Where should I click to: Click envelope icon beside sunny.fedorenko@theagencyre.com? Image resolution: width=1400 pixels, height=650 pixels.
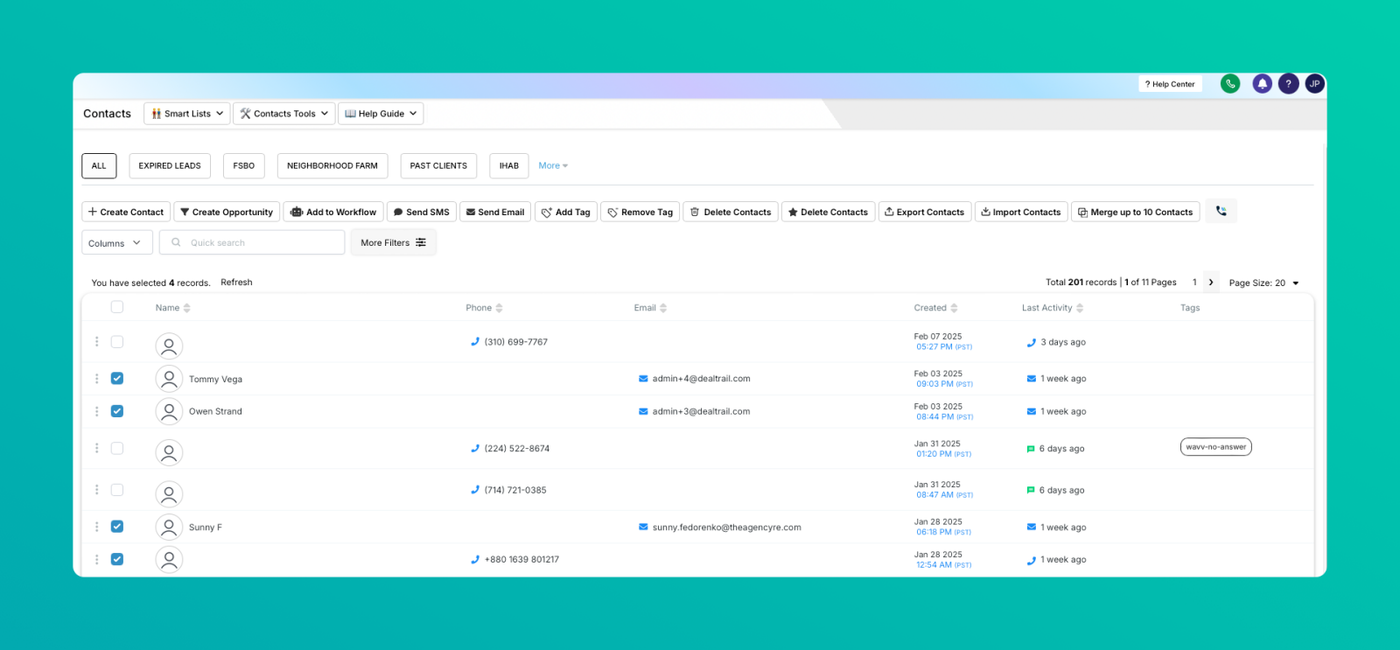point(643,527)
